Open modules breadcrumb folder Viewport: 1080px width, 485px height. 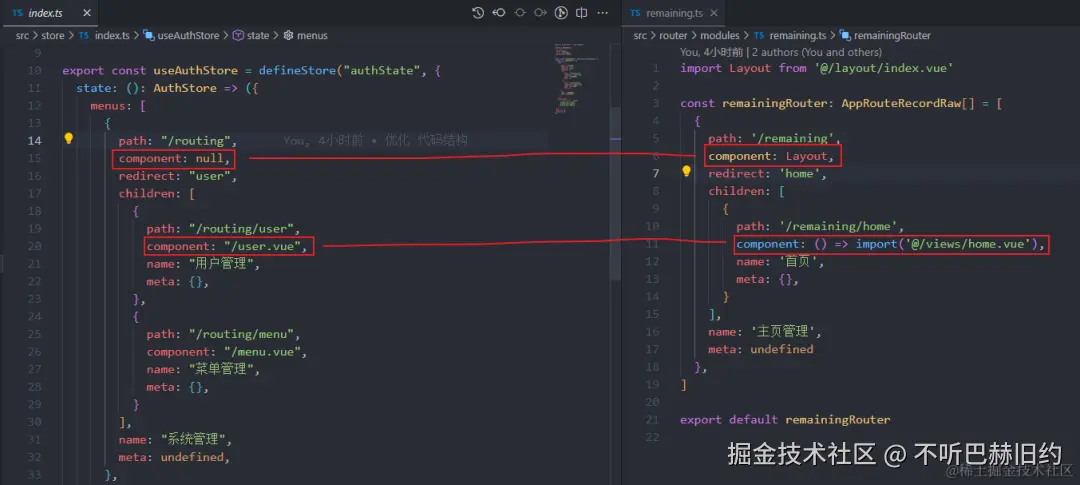718,35
